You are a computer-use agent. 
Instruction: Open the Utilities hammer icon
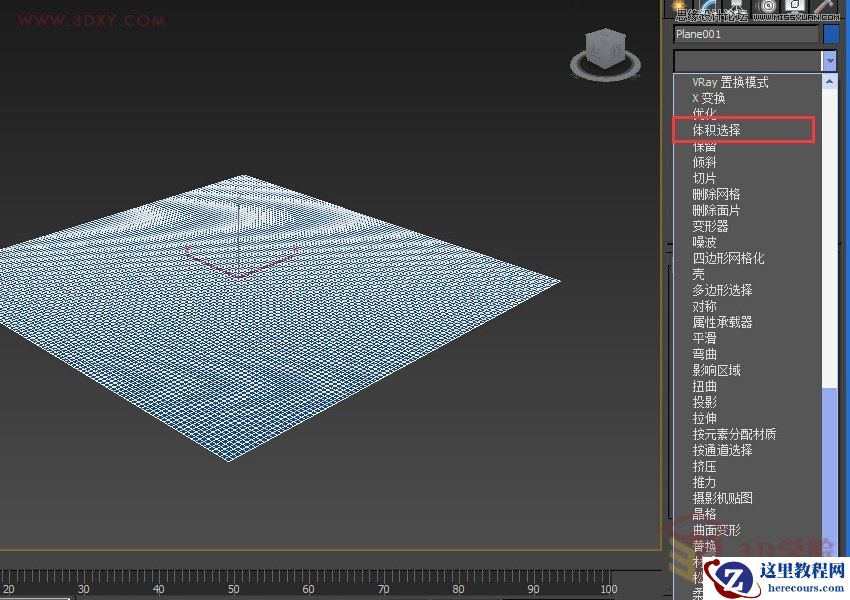pyautogui.click(x=824, y=8)
